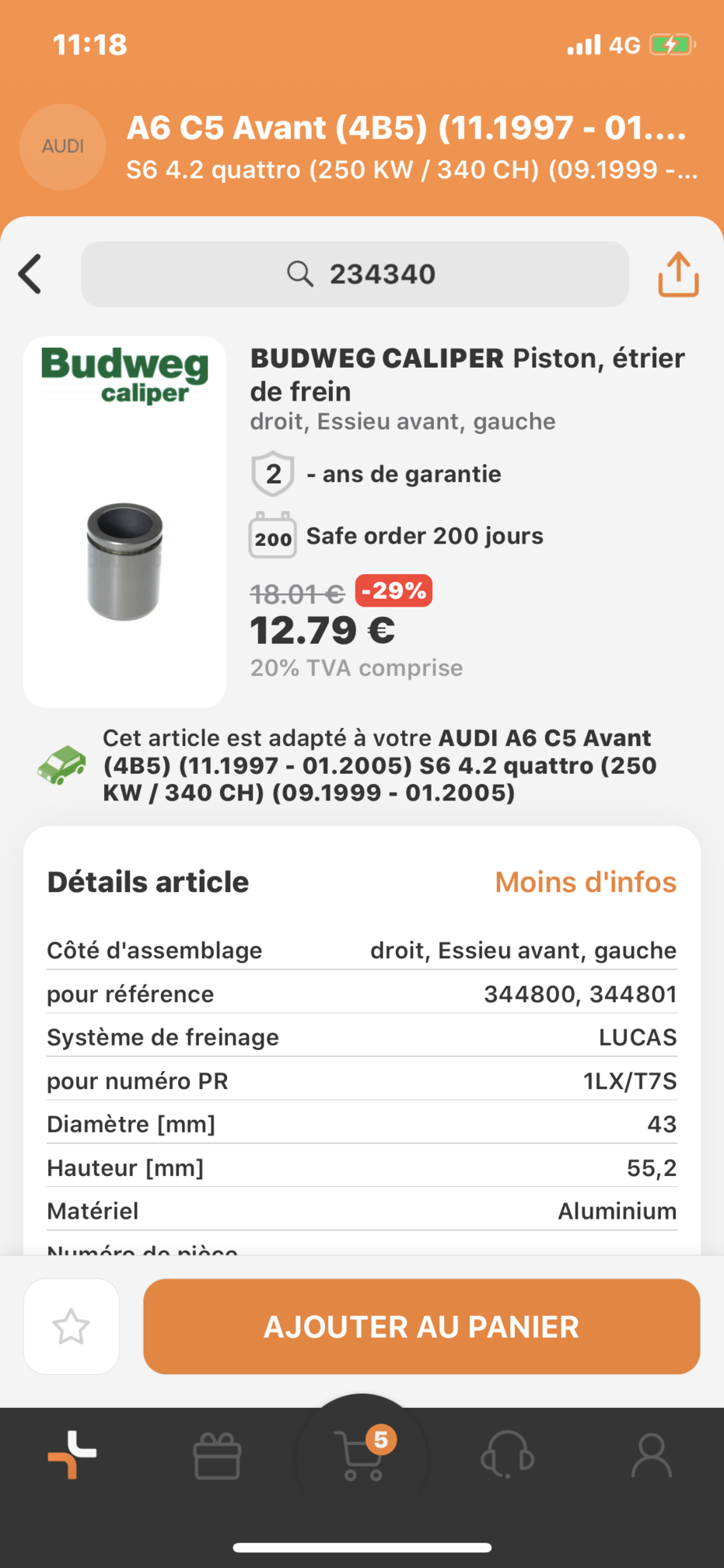724x1568 pixels.
Task: Open the home tab in bottom bar
Action: [x=72, y=1454]
